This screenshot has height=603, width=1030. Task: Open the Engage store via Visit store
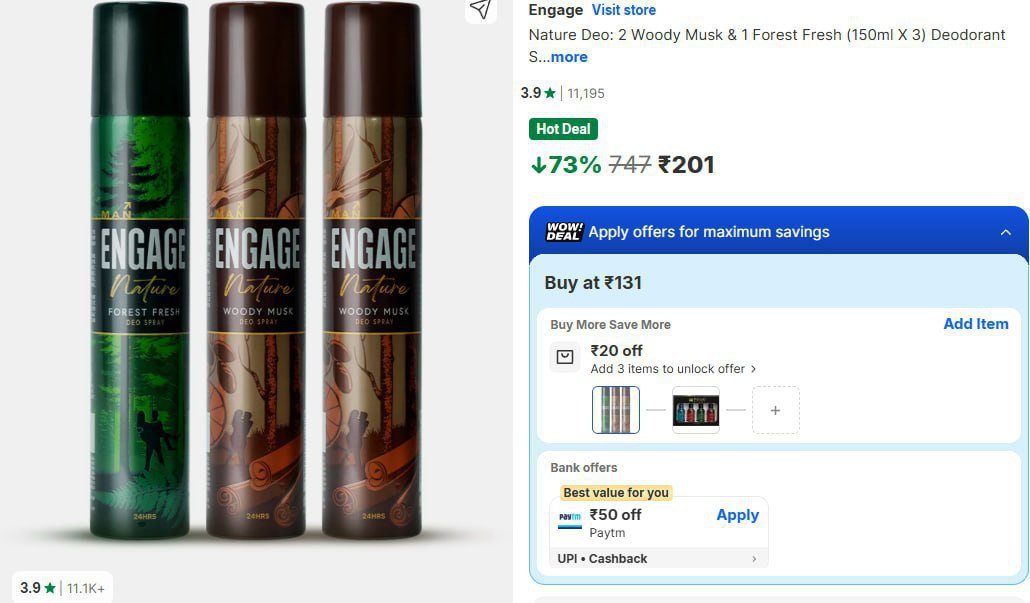(x=623, y=10)
